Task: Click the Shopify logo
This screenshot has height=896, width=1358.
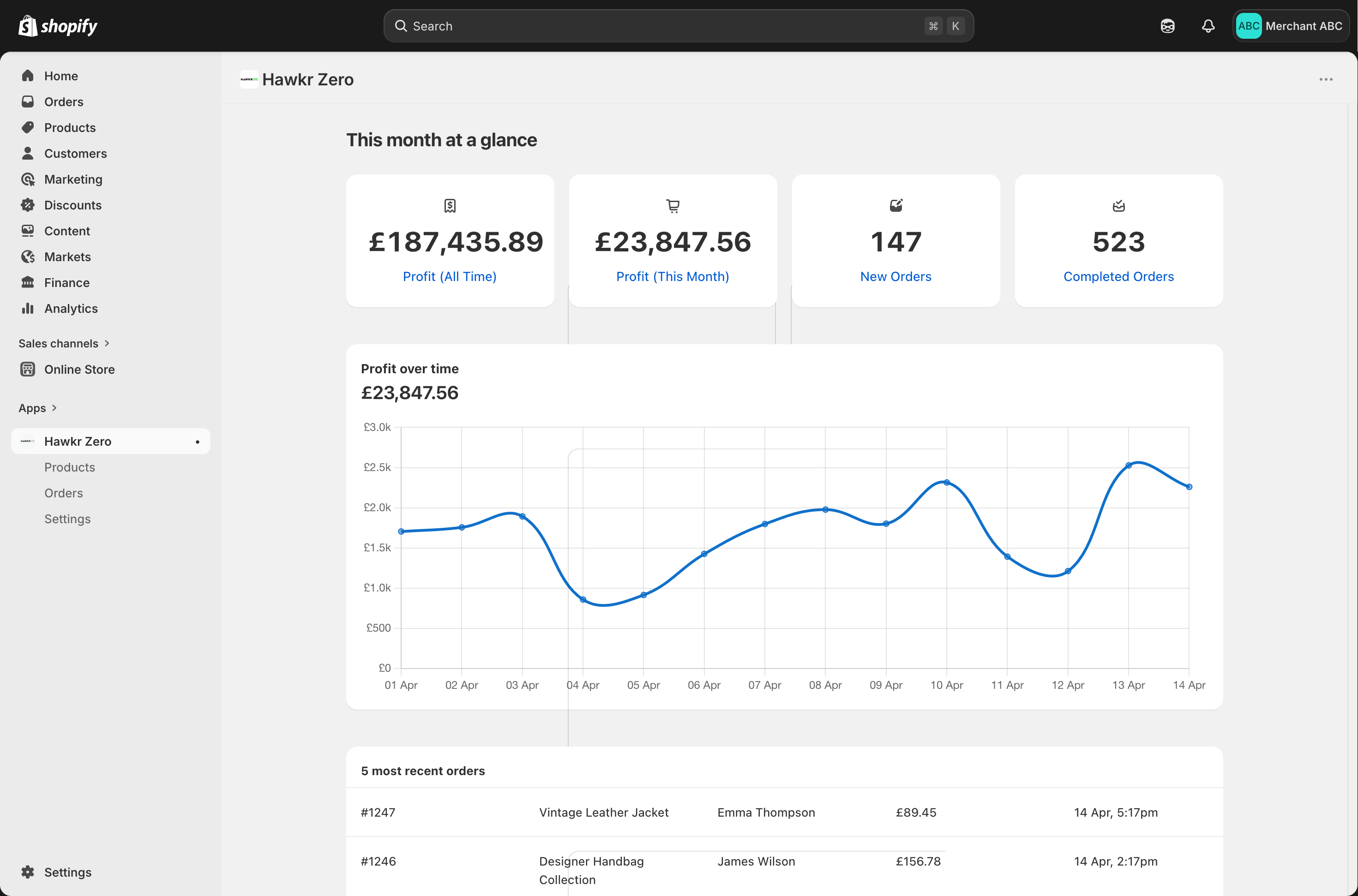Action: (x=57, y=26)
